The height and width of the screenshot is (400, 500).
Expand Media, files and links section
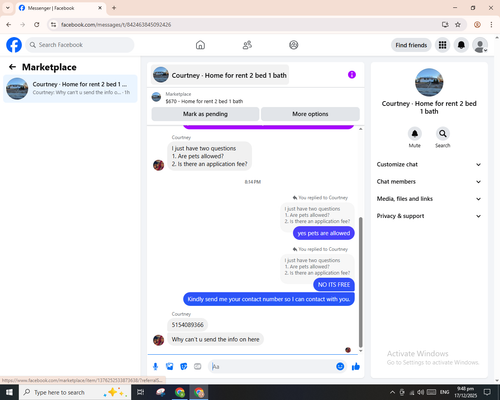(x=429, y=199)
